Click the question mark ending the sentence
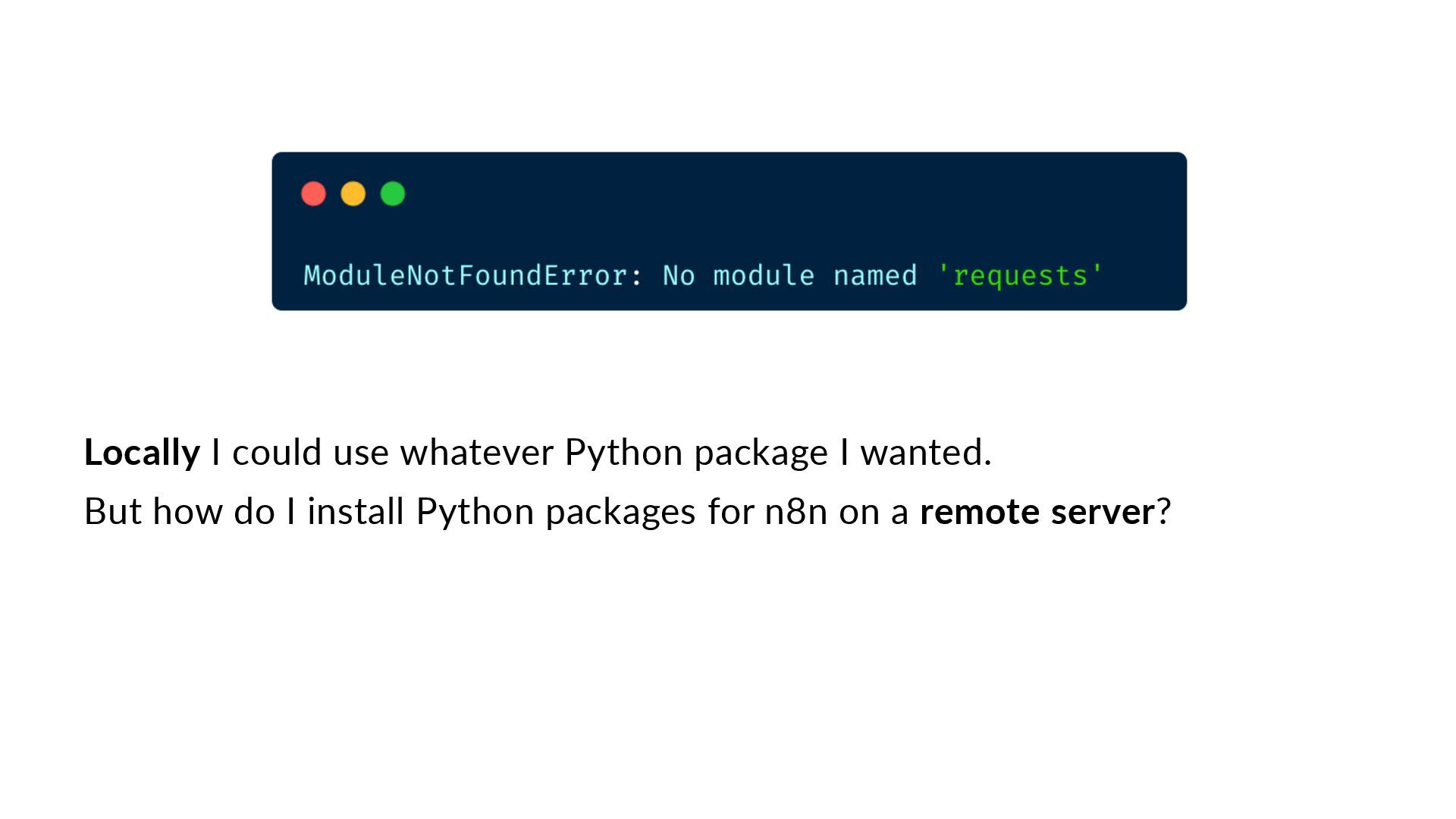 1164,511
